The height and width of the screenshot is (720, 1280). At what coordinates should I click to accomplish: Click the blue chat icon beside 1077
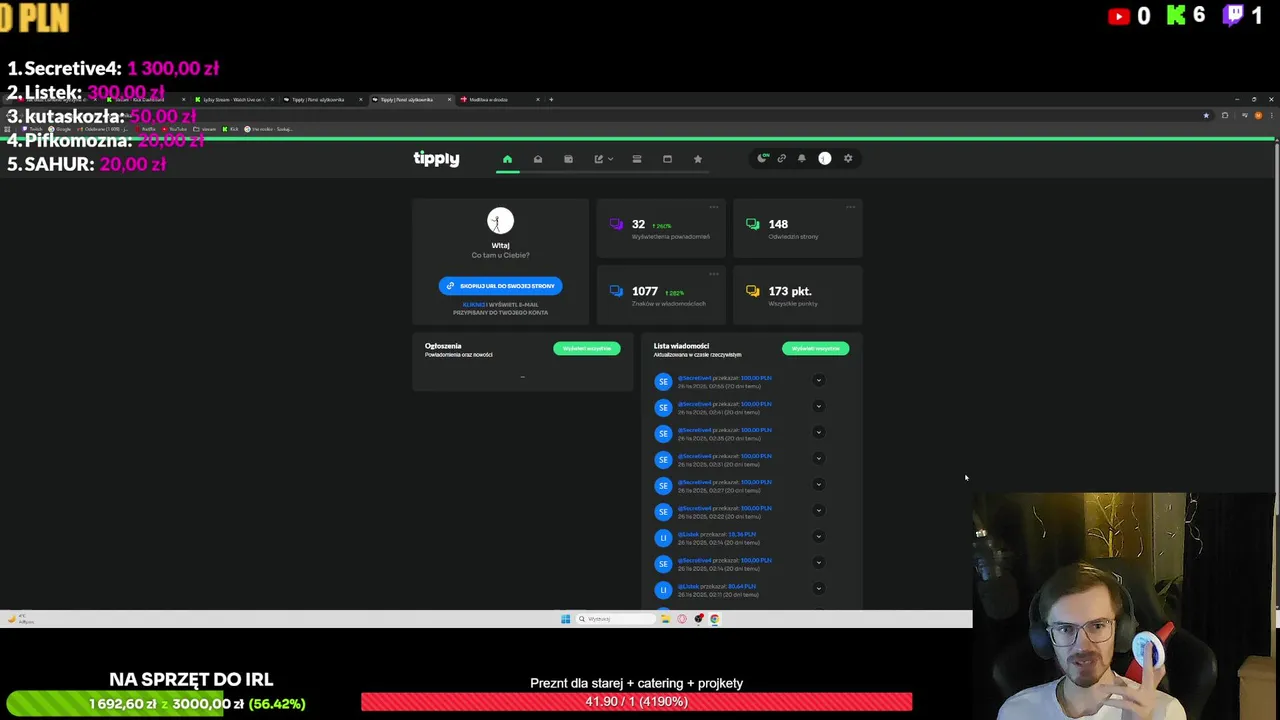(x=616, y=291)
